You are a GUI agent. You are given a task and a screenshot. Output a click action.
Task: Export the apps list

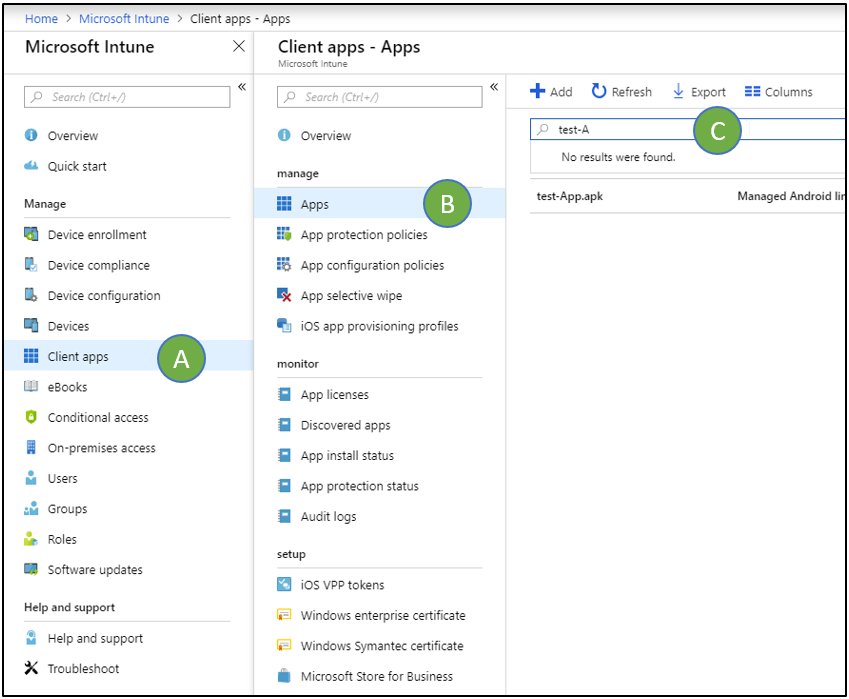pos(699,91)
